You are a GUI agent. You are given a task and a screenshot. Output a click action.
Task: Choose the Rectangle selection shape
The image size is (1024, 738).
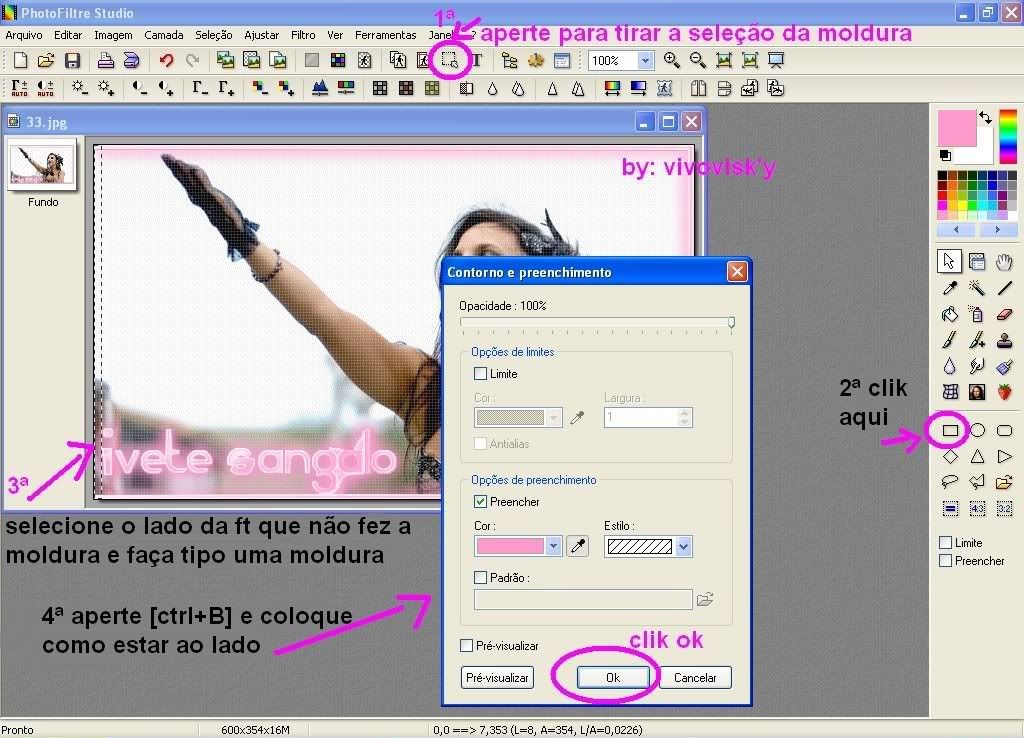pos(950,430)
